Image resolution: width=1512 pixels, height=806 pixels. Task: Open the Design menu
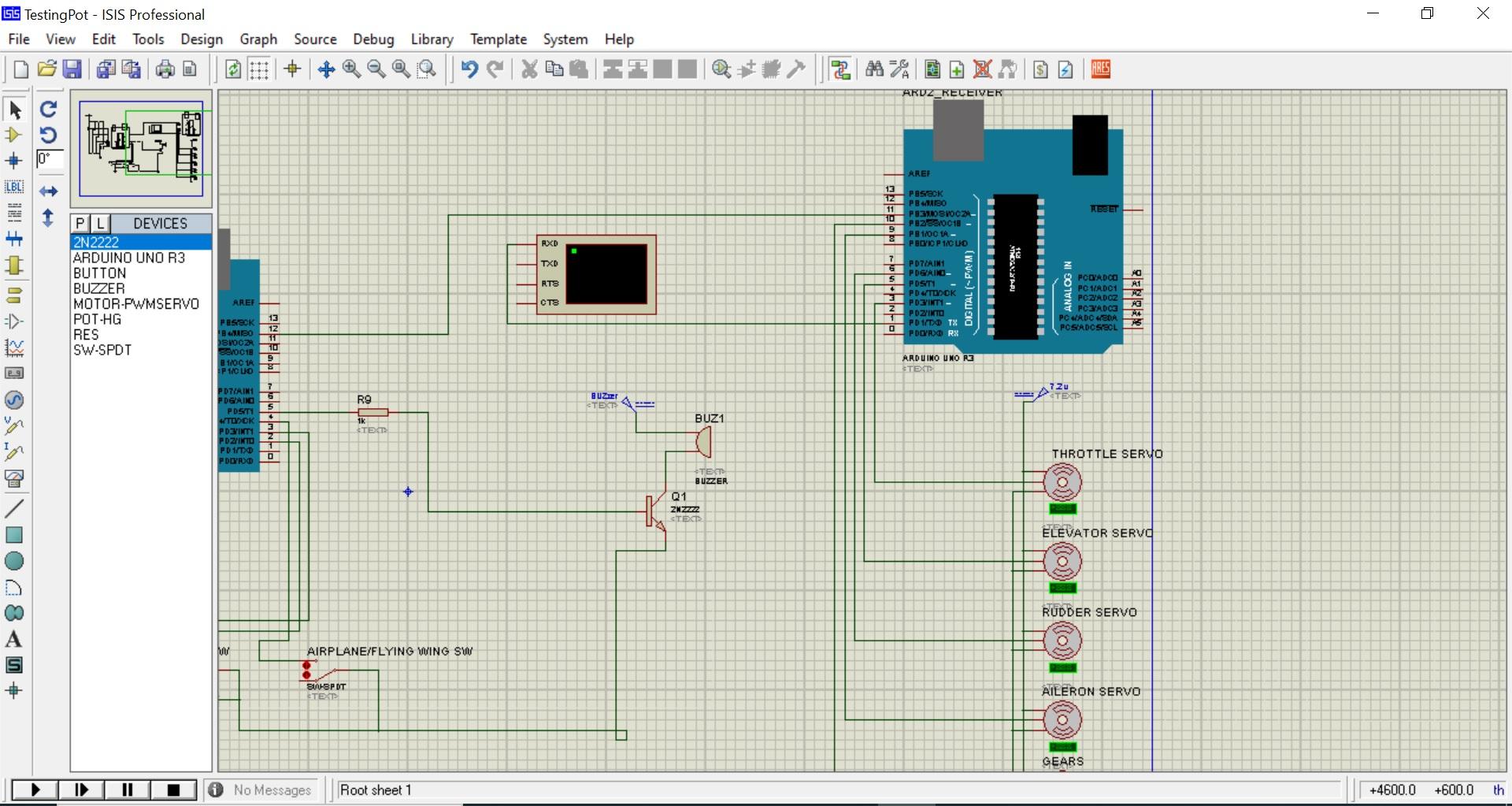coord(202,39)
